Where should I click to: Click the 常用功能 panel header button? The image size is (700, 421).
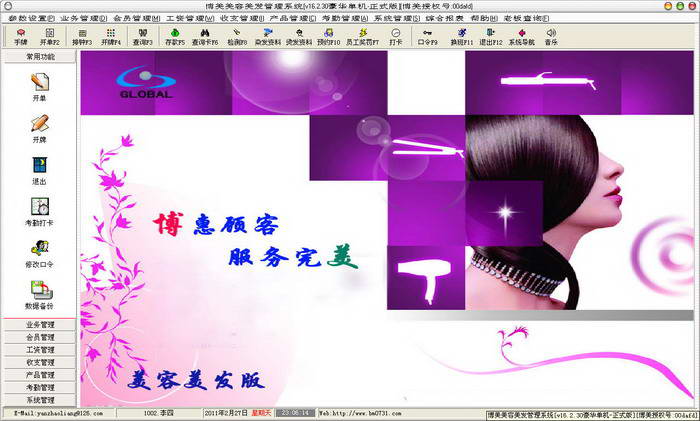(40, 58)
